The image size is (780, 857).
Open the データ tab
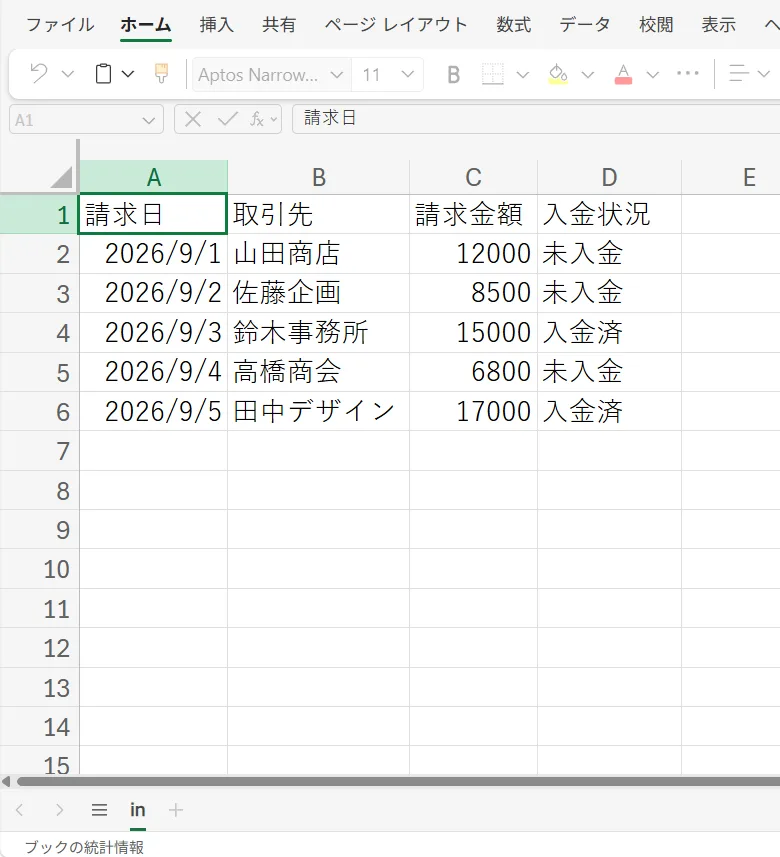(x=584, y=25)
